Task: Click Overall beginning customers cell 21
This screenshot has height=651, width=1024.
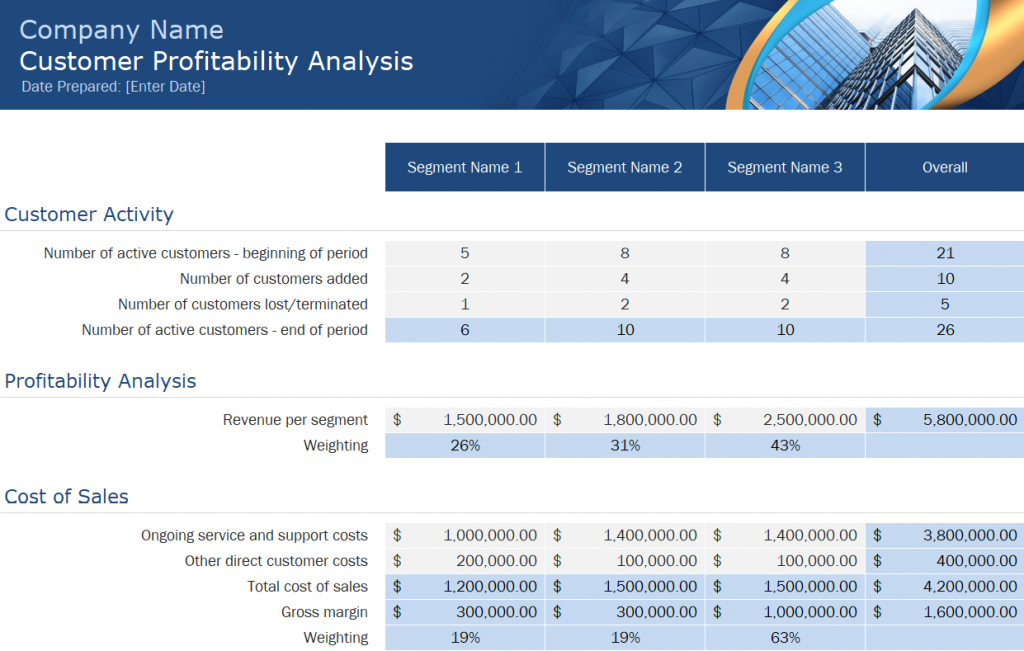Action: point(945,253)
